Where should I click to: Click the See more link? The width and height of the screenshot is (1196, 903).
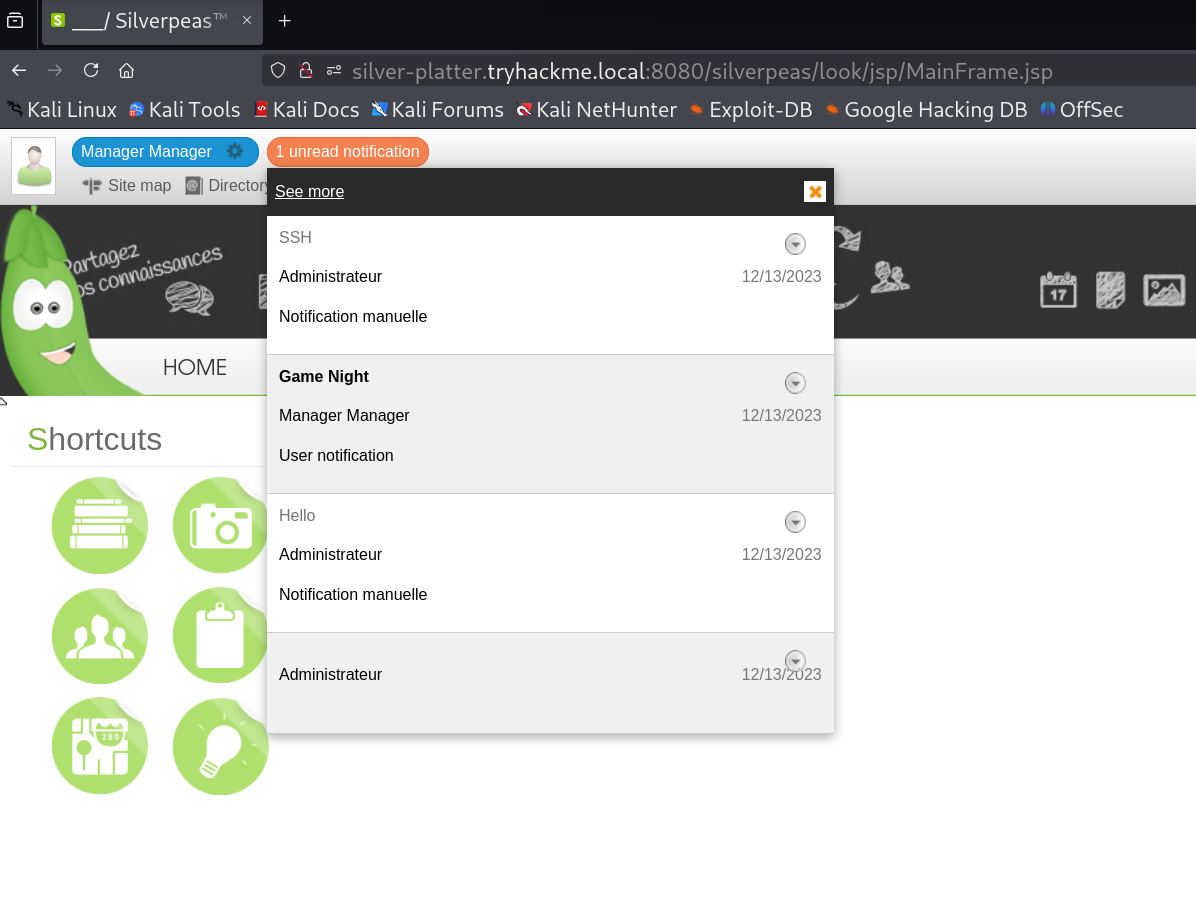tap(309, 191)
